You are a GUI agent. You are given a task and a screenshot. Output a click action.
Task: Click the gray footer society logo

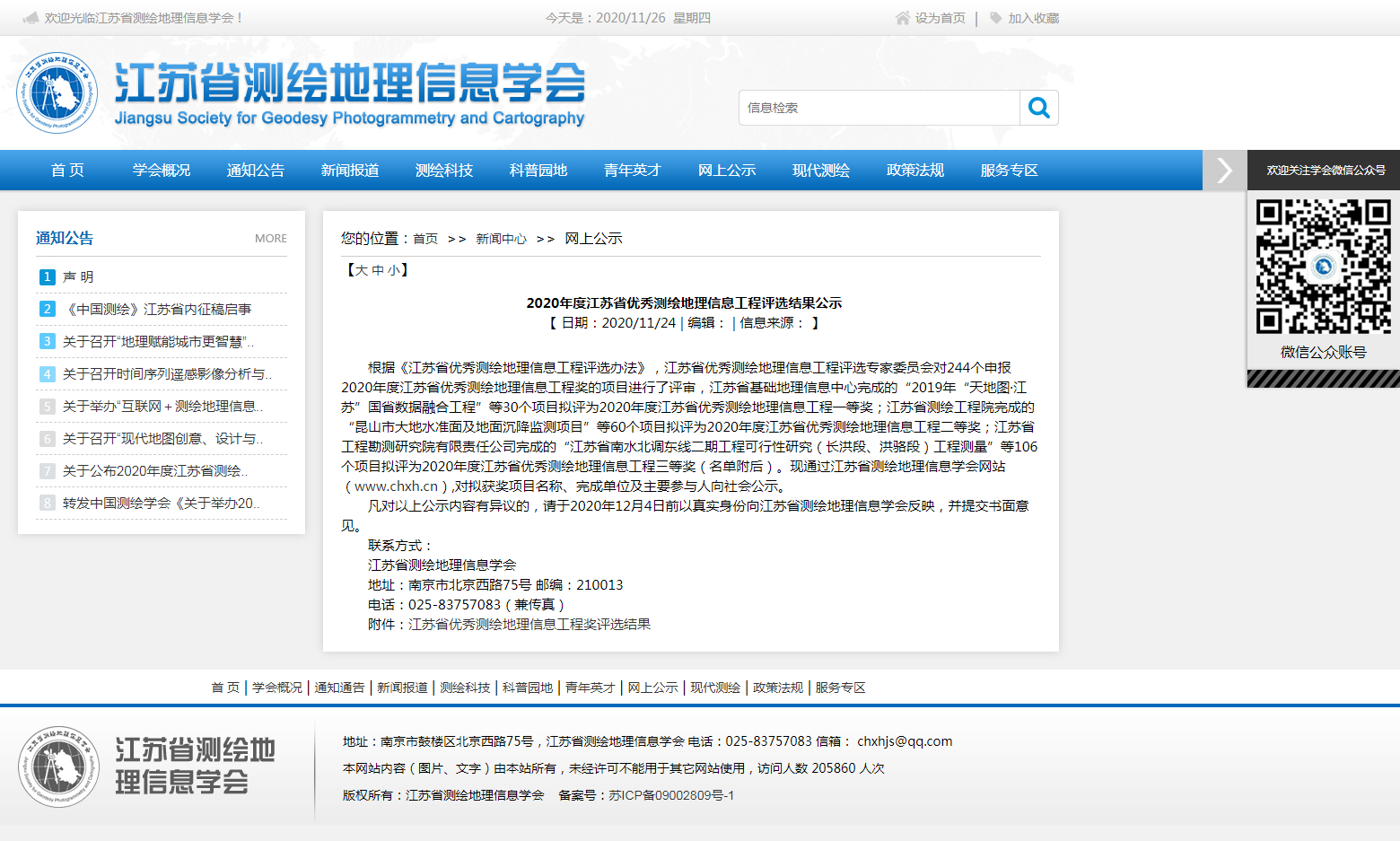59,767
